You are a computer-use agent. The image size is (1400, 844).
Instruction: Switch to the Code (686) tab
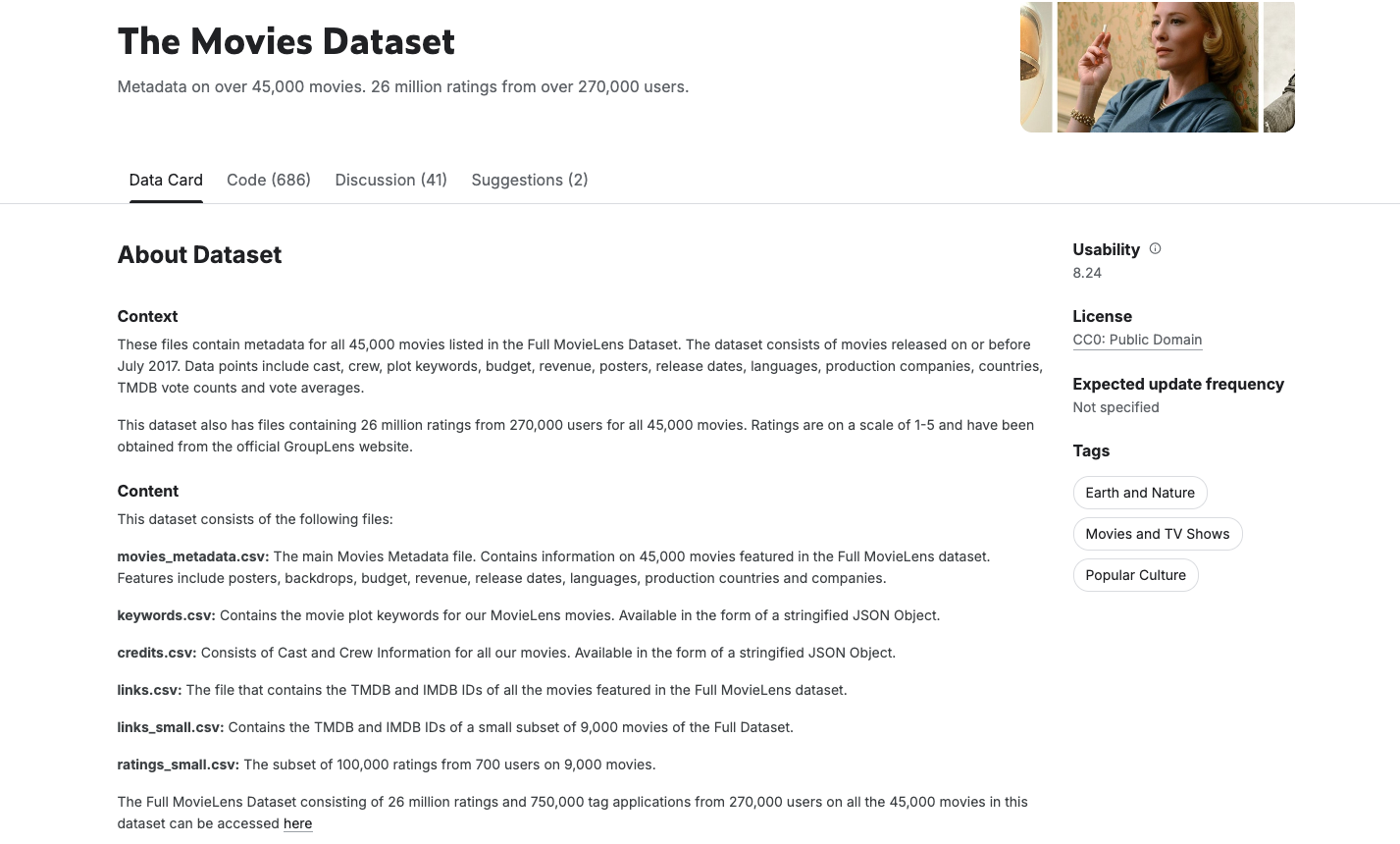click(268, 180)
